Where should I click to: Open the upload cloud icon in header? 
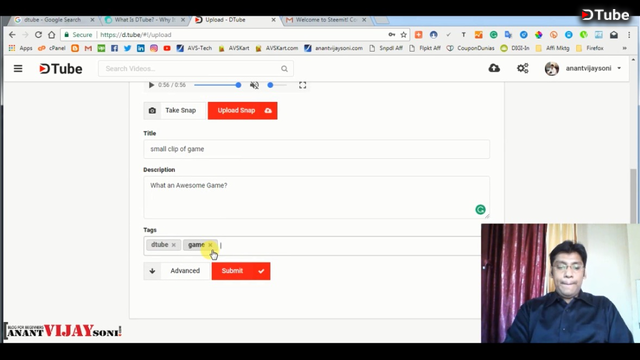(494, 68)
